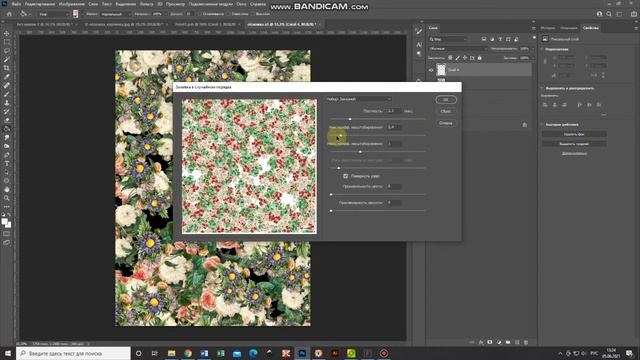The width and height of the screenshot is (640, 360).
Task: Select the Clone Stamp tool
Action: [x=7, y=103]
